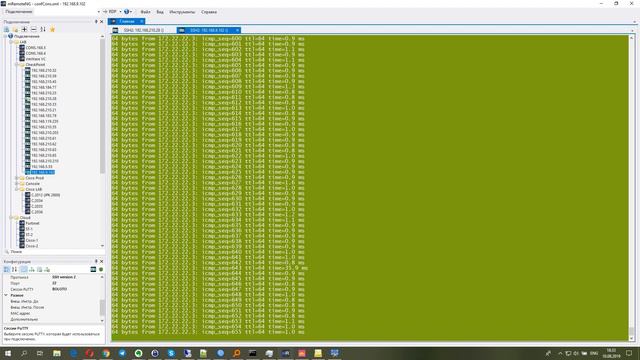Screen dimensions: 640x360
Task: Open Skype from the taskbar
Action: [x=171, y=353]
